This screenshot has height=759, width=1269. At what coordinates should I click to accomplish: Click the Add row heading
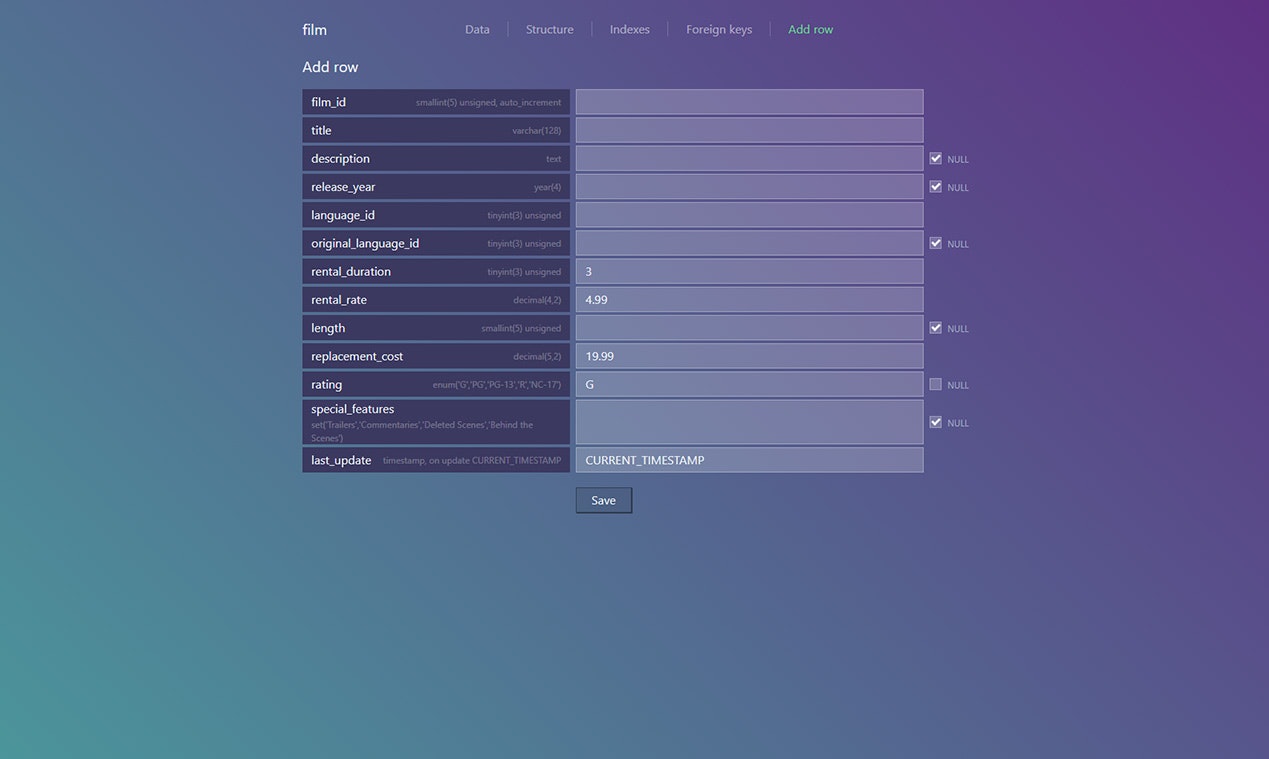[330, 67]
